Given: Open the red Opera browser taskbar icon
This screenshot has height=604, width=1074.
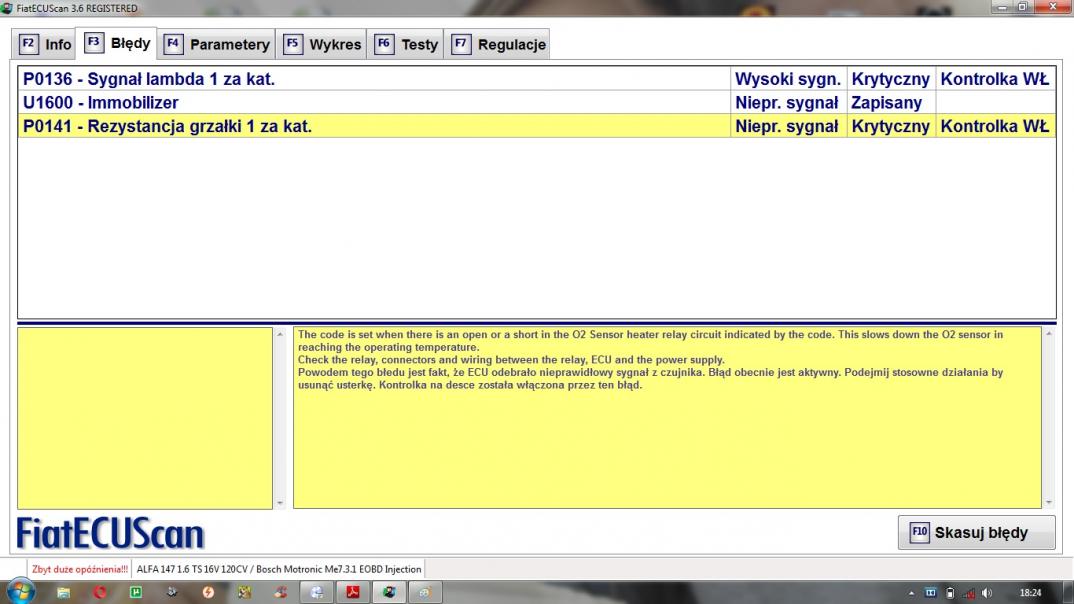Looking at the screenshot, I should coord(100,592).
